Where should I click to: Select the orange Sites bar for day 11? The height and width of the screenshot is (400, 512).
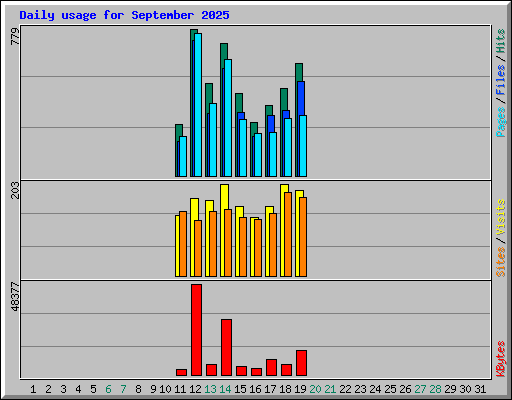pyautogui.click(x=183, y=244)
